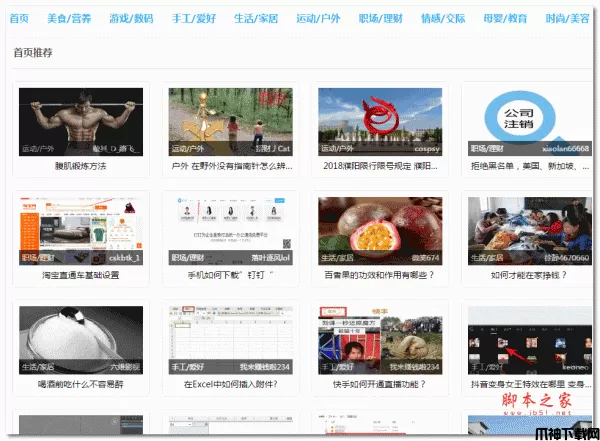The height and width of the screenshot is (441, 600).
Task: Click the title 如何才能在家挣钱
Action: 529,275
